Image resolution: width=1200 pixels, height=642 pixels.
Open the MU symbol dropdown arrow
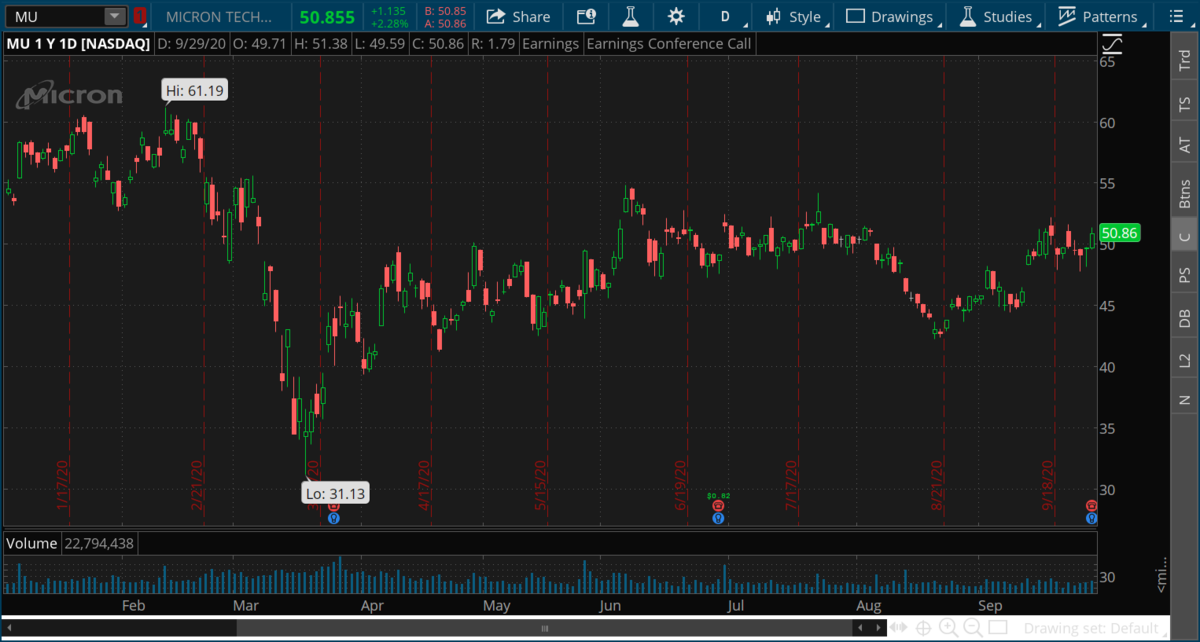pyautogui.click(x=115, y=17)
